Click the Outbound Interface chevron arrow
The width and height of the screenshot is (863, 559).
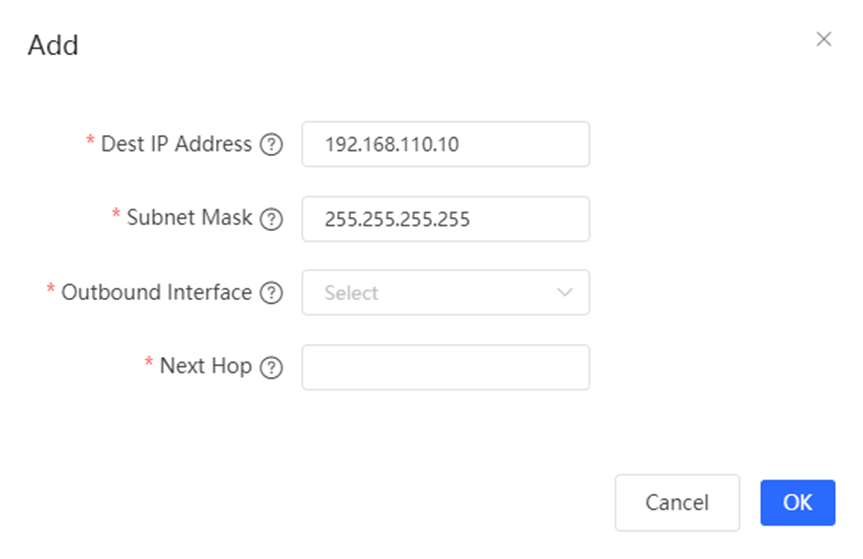(x=564, y=293)
